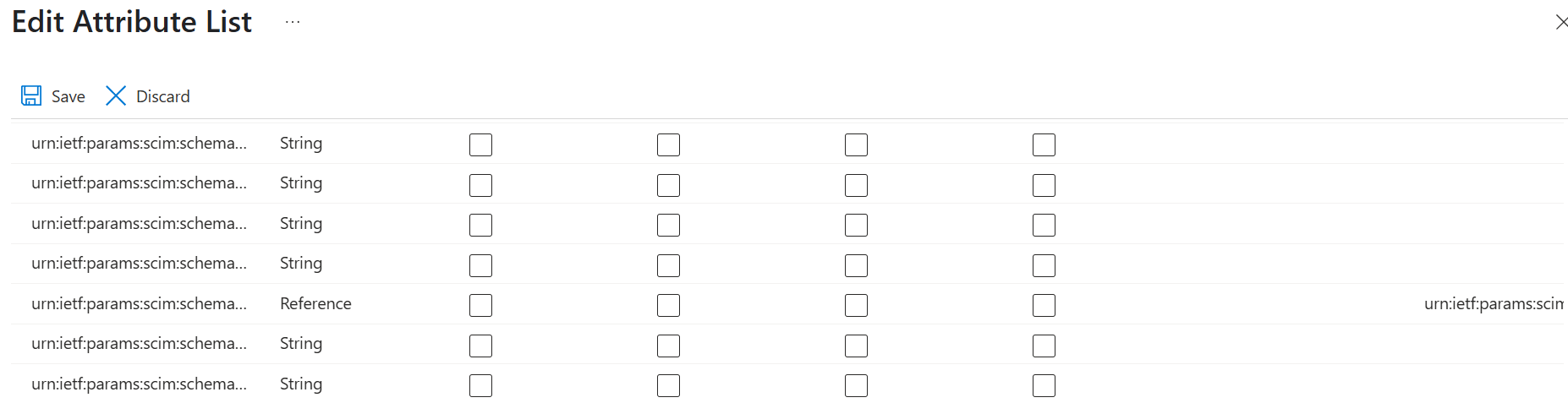
Task: Check fourth checkbox in the Reference row
Action: click(1044, 305)
